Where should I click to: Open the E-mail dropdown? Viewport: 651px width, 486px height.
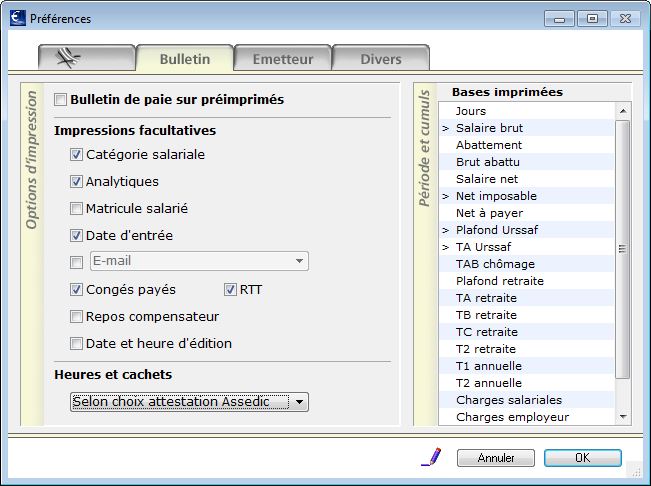pos(199,261)
